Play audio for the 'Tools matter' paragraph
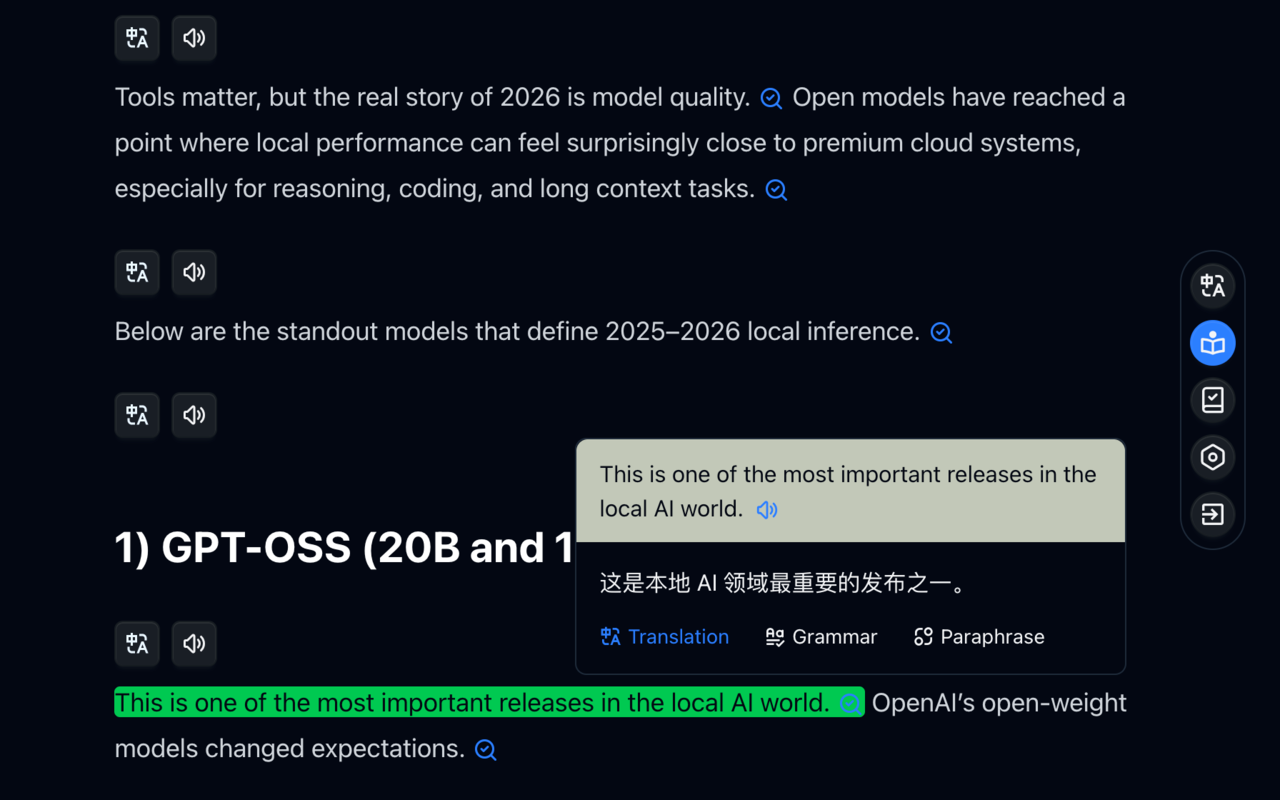Image resolution: width=1280 pixels, height=800 pixels. pyautogui.click(x=194, y=38)
